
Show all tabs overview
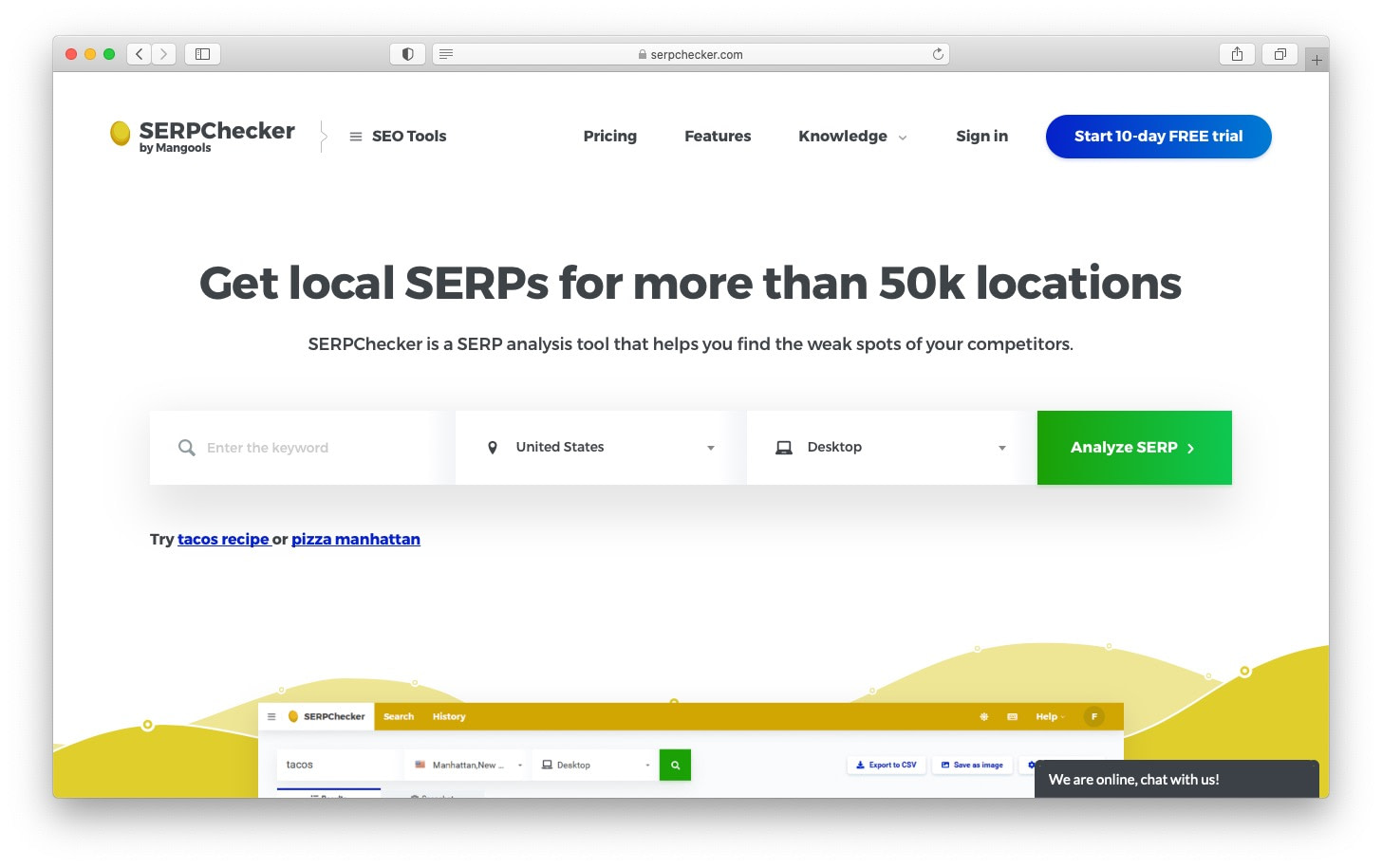[x=1279, y=54]
